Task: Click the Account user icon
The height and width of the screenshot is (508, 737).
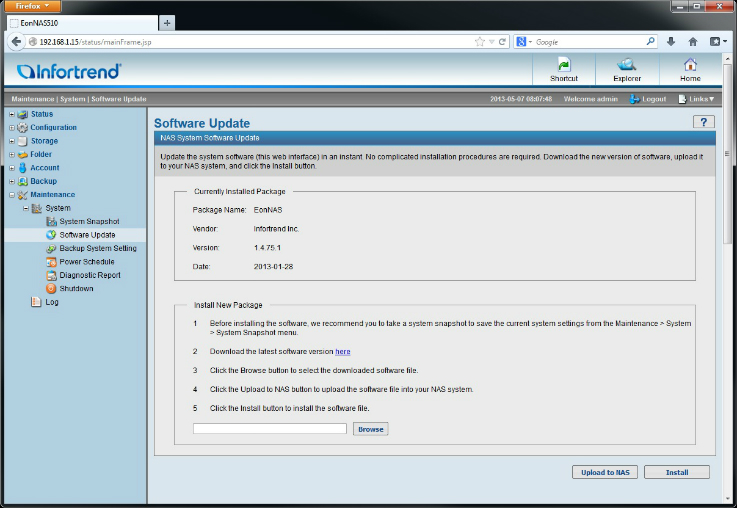Action: click(23, 168)
